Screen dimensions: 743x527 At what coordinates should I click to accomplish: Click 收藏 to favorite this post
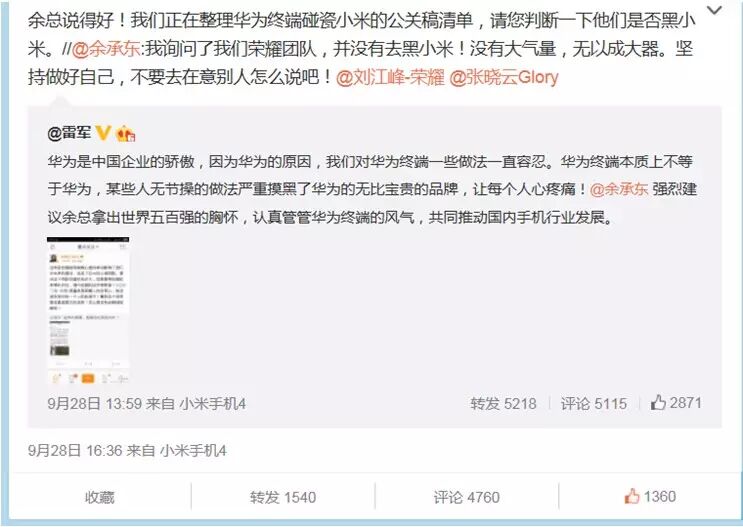click(100, 497)
